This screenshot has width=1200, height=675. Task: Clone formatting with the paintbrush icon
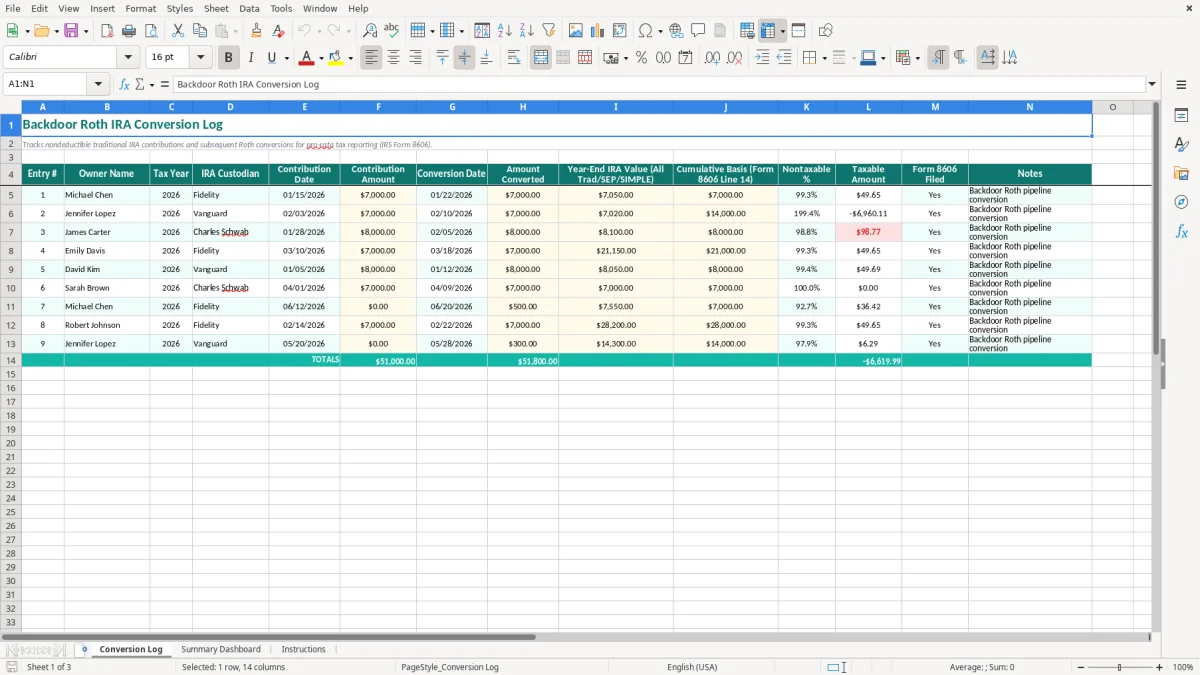(x=256, y=31)
